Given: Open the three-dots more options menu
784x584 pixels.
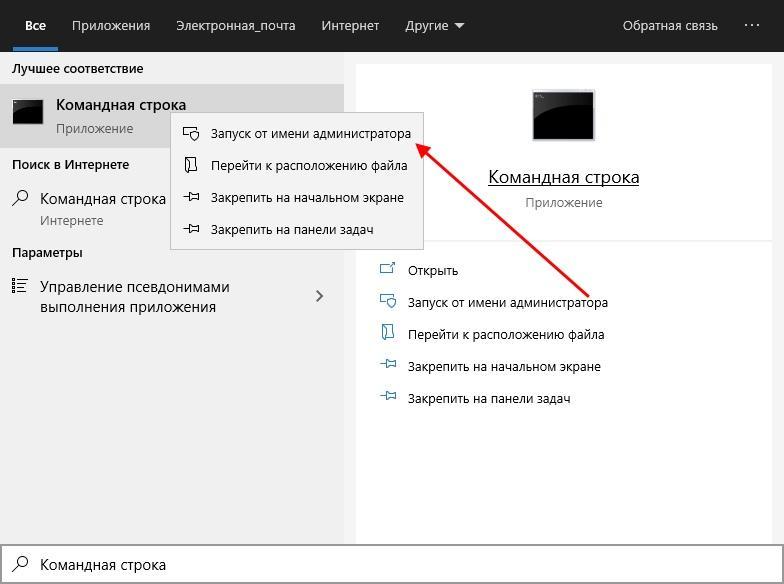Looking at the screenshot, I should pos(752,25).
